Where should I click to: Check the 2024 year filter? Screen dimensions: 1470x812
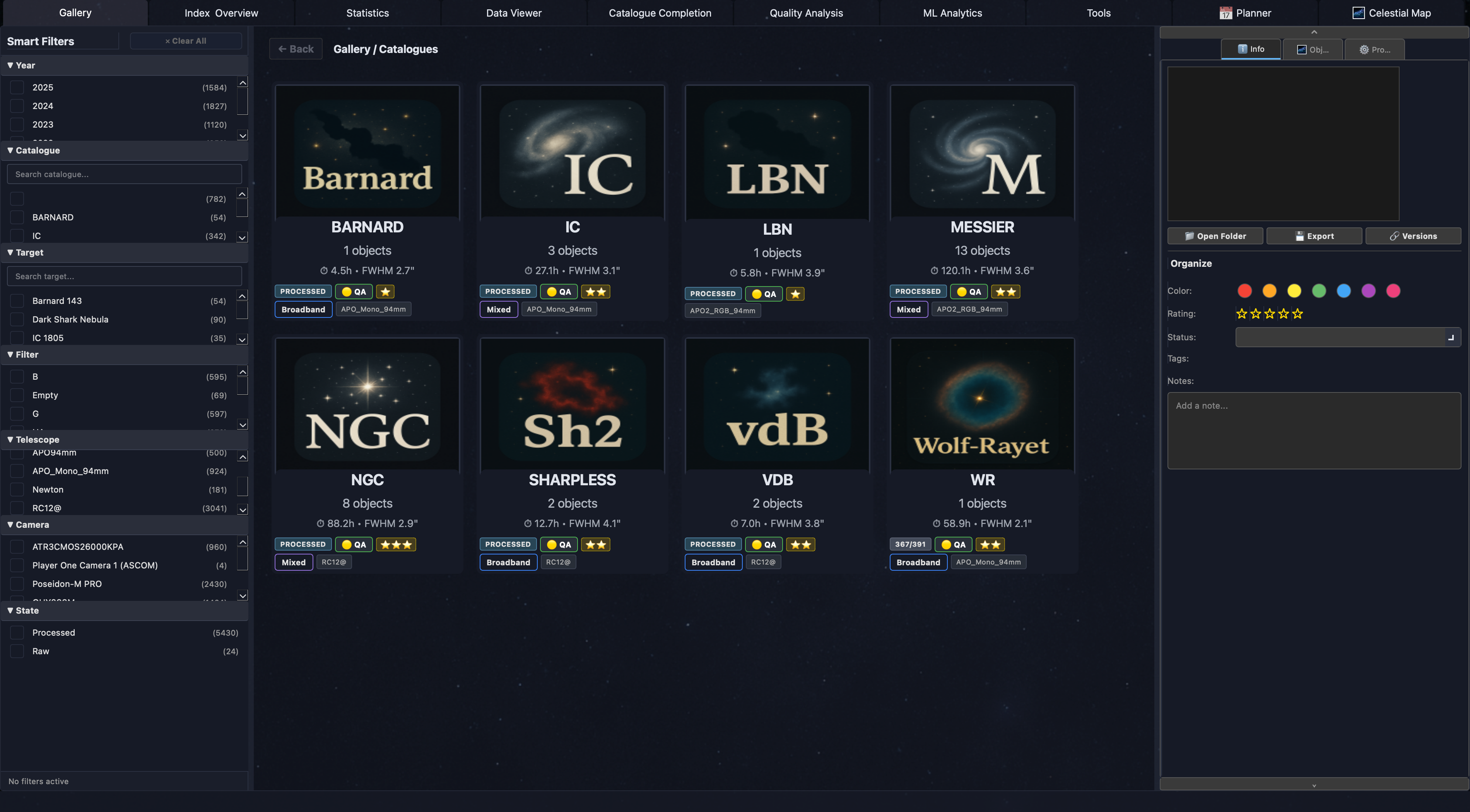click(17, 106)
